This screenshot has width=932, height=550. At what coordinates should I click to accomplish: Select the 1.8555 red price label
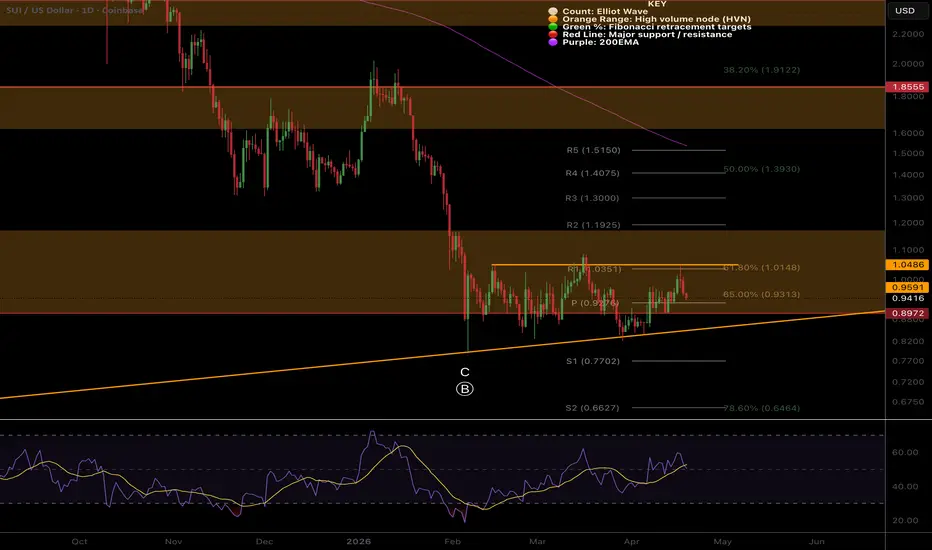click(x=908, y=87)
